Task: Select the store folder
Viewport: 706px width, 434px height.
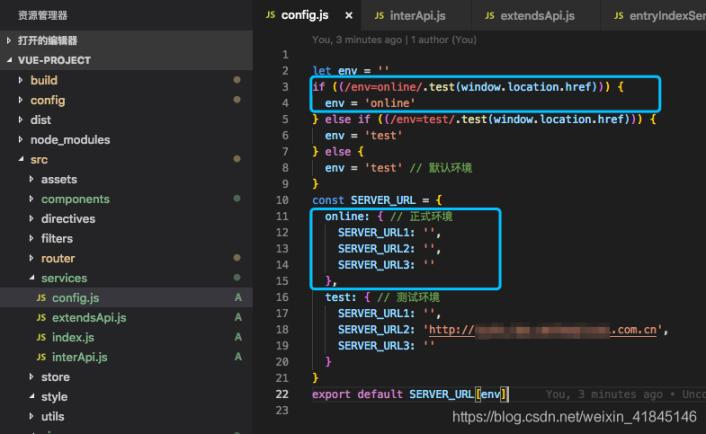Action: pyautogui.click(x=55, y=377)
